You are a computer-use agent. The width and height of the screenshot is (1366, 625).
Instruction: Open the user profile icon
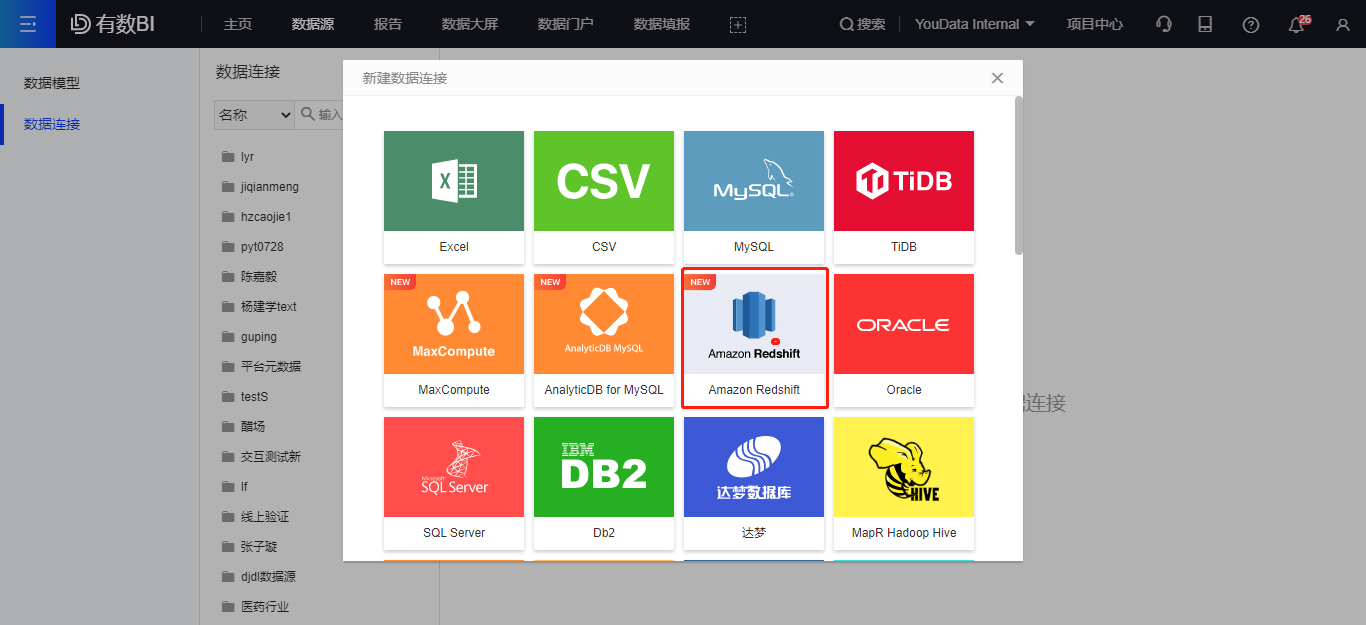(x=1343, y=24)
